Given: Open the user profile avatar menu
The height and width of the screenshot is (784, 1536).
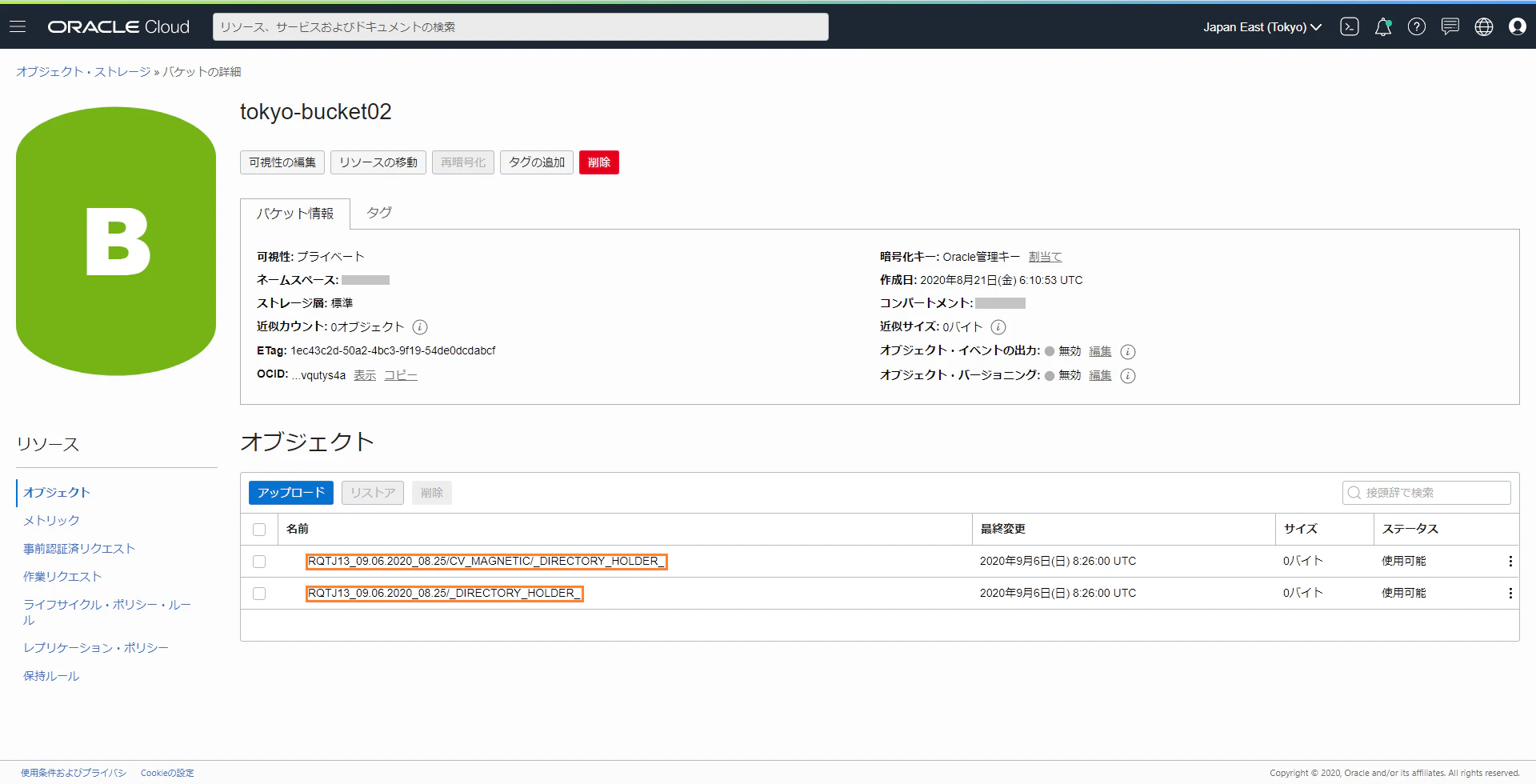Looking at the screenshot, I should pyautogui.click(x=1517, y=26).
